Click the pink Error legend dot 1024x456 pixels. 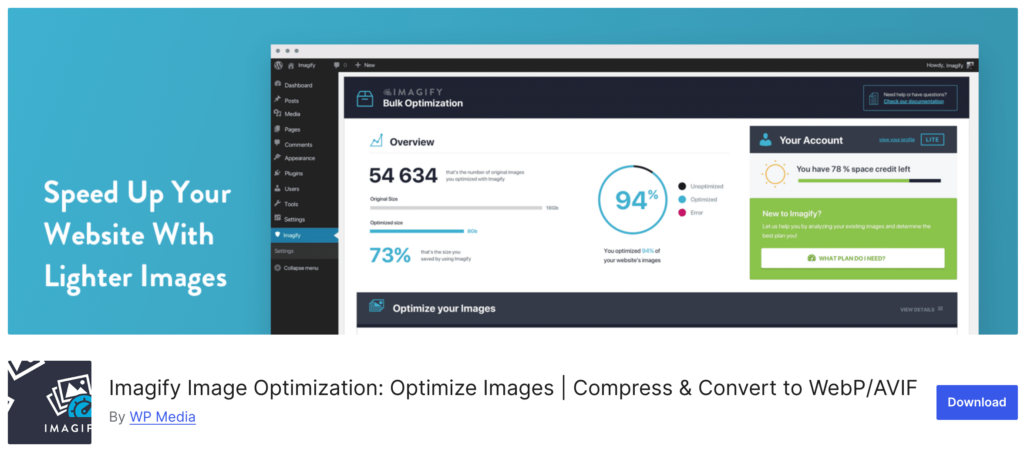point(682,212)
